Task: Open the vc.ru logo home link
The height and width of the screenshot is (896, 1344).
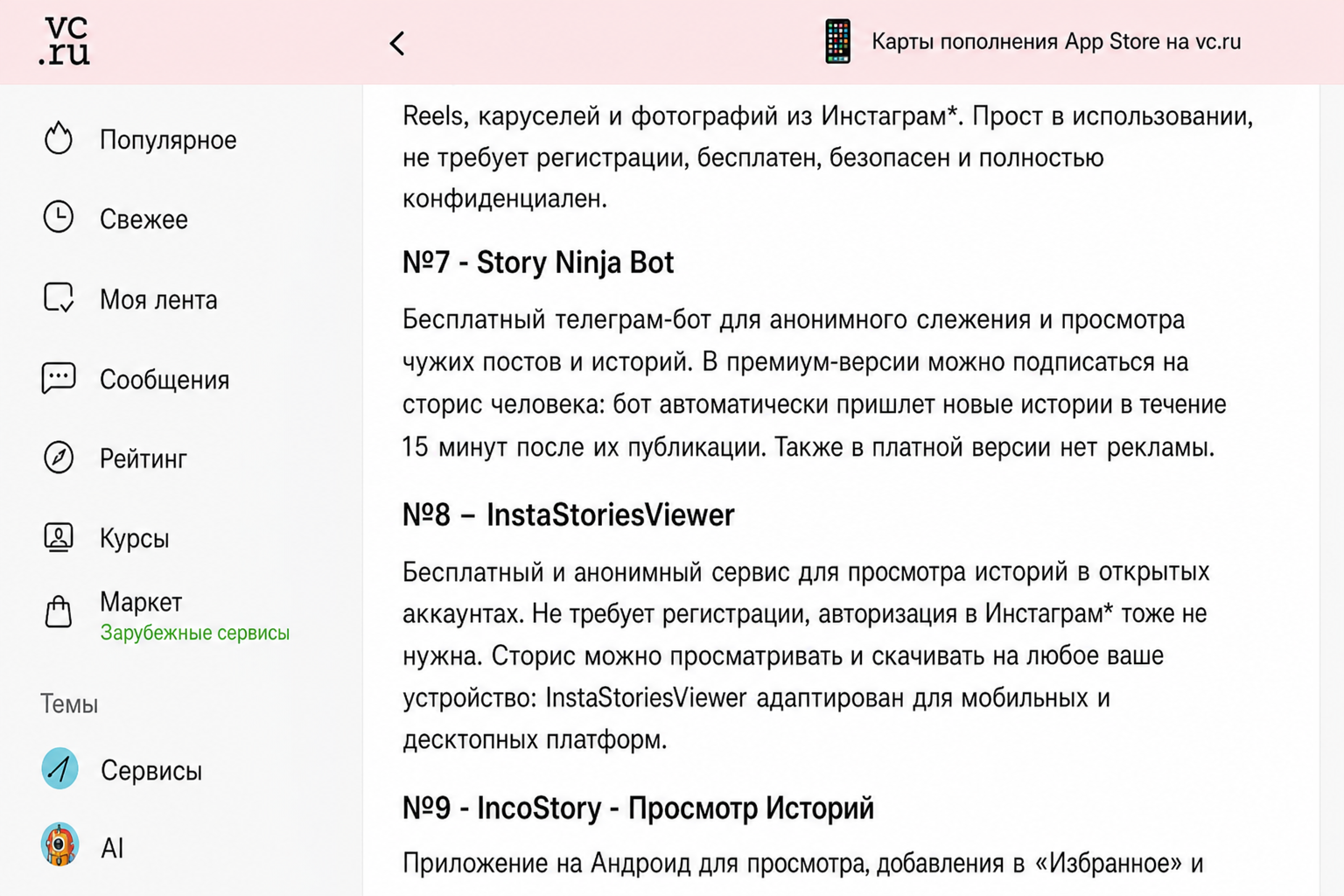Action: [64, 41]
